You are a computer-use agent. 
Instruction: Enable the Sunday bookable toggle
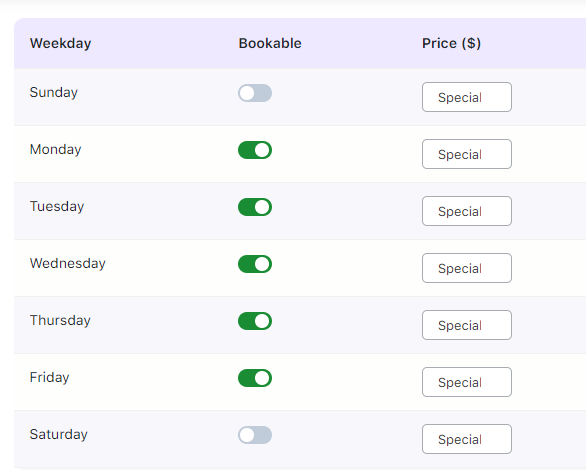[x=255, y=93]
